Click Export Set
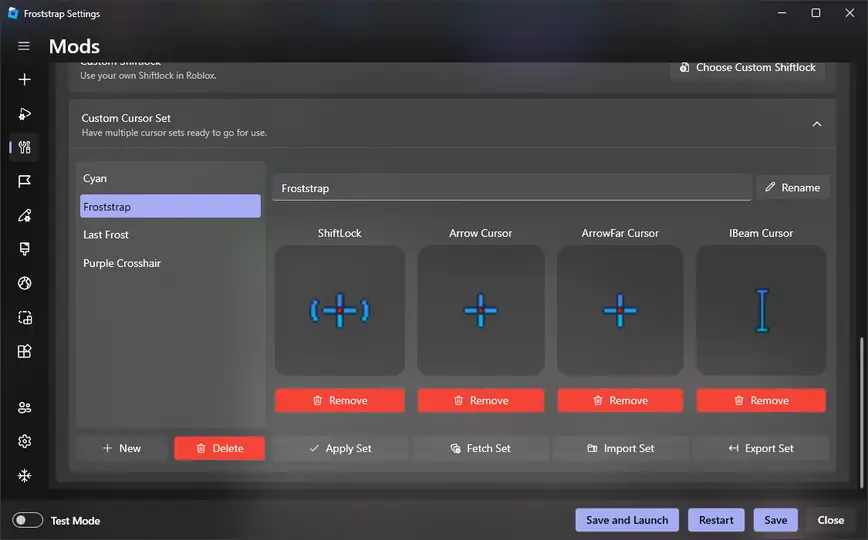Screen dimensions: 868x540 pos(761,448)
